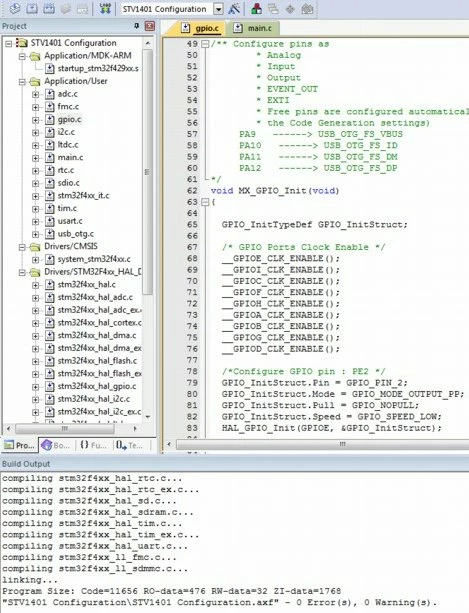Image resolution: width=469 pixels, height=613 pixels.
Task: Click the Drivers/CMSIS folder icon
Action: 35,247
